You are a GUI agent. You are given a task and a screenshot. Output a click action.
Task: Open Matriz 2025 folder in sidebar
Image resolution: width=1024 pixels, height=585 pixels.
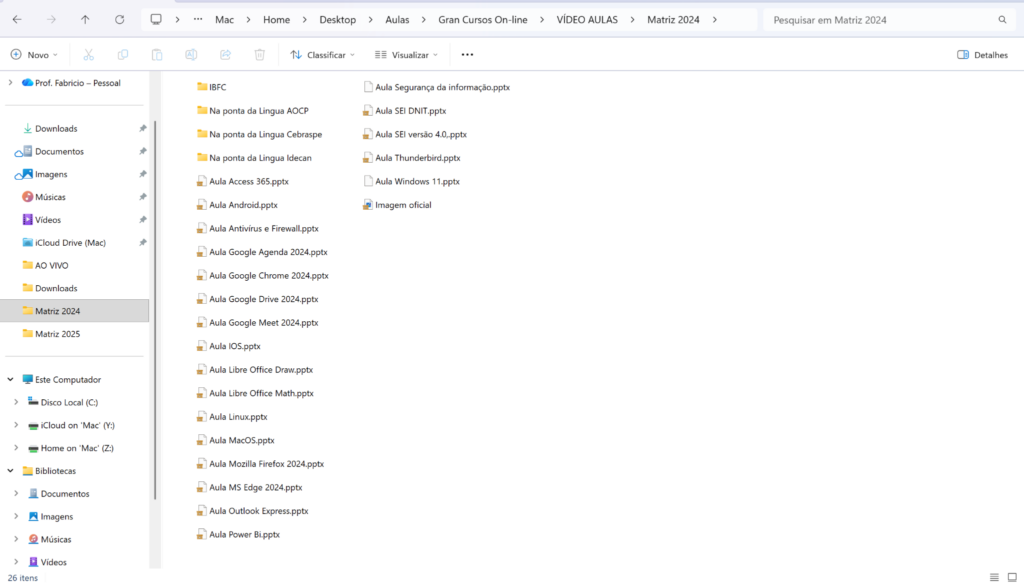57,334
